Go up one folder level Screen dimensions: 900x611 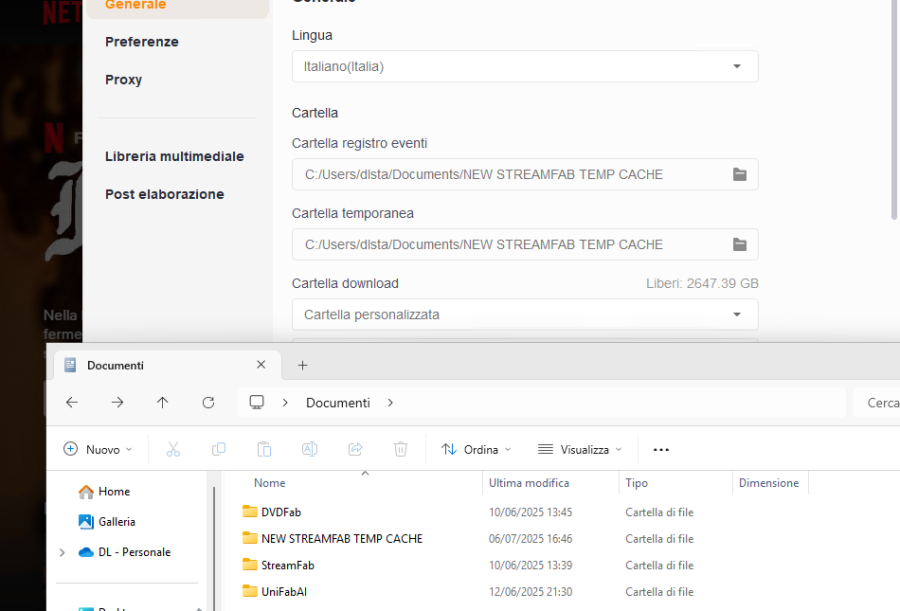(163, 402)
